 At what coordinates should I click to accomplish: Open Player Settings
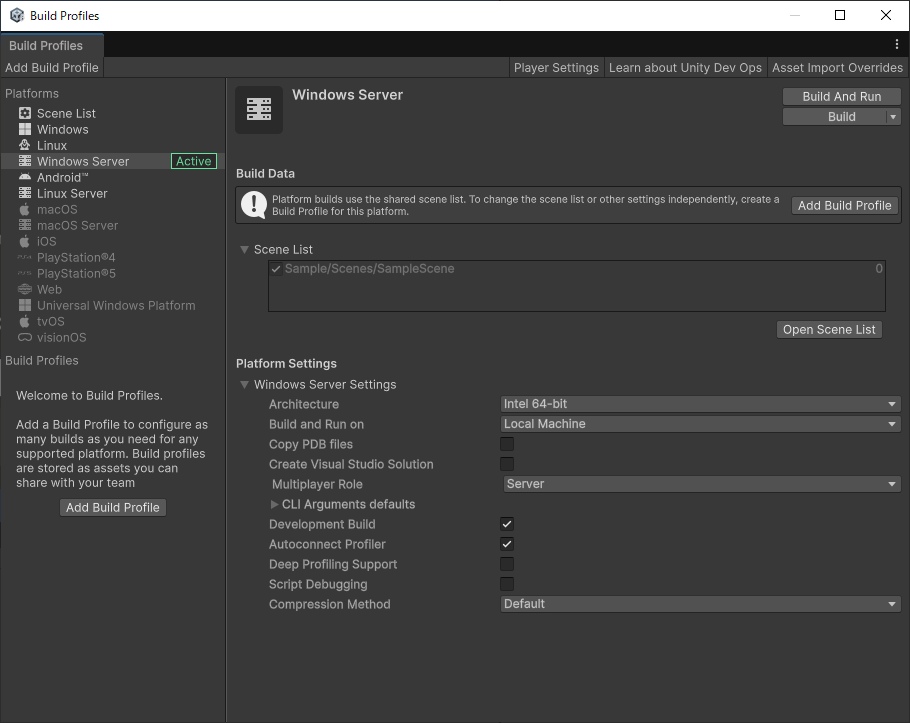556,68
